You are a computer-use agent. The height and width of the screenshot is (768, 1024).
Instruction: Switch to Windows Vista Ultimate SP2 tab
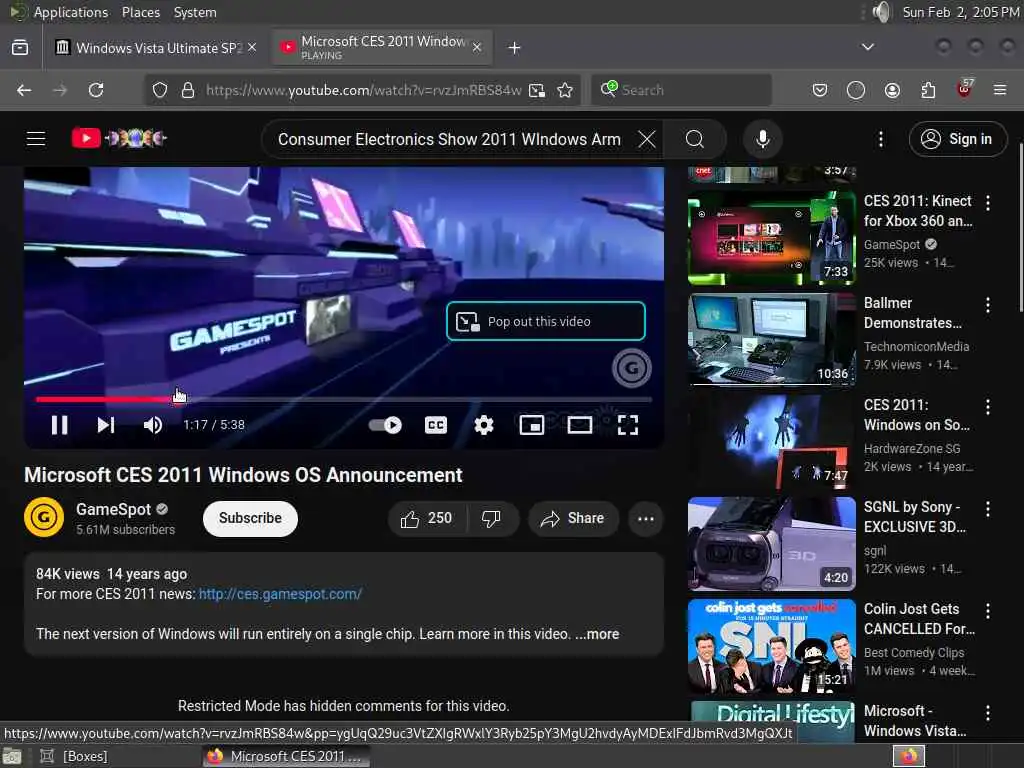point(155,48)
